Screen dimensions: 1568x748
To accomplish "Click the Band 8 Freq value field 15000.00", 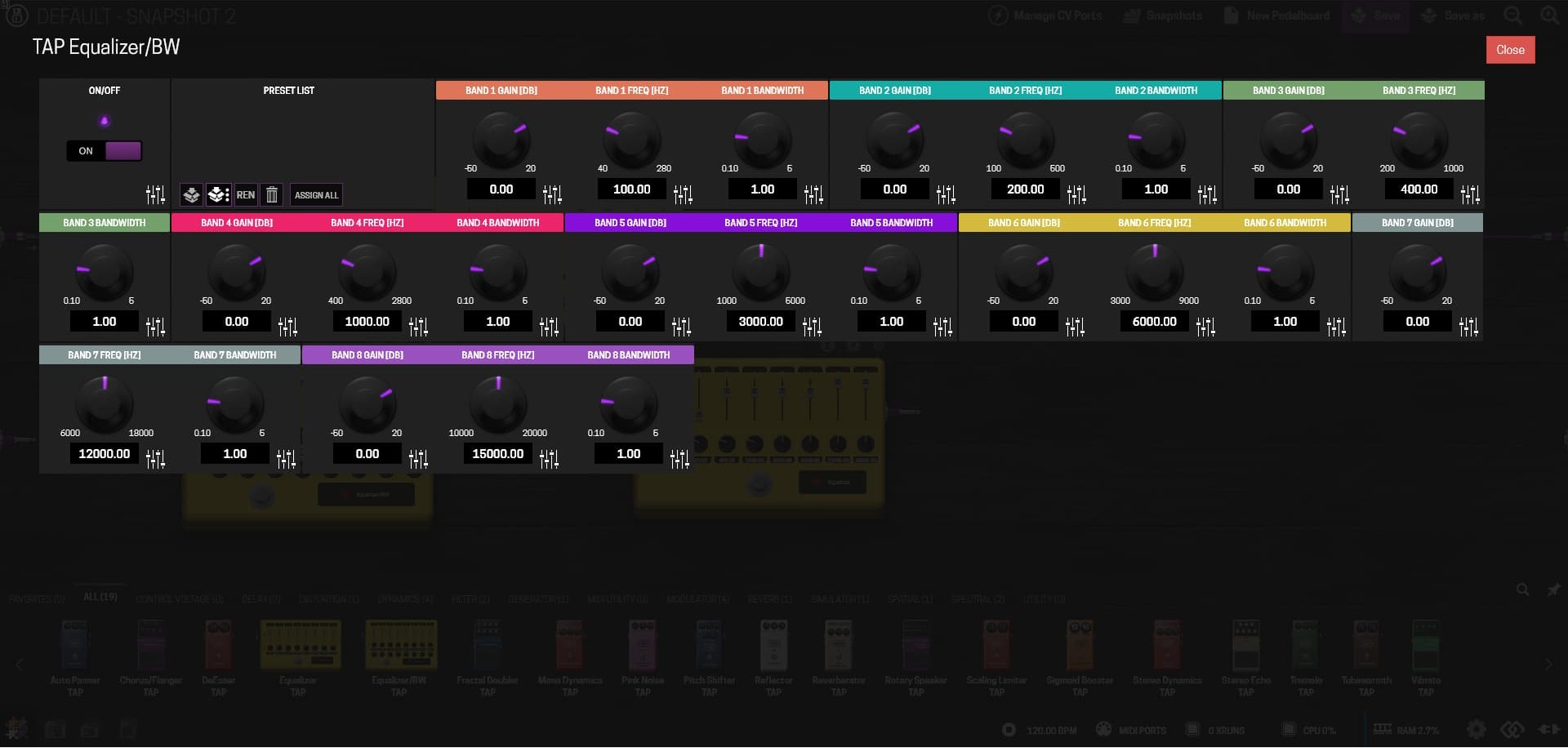I will point(498,454).
